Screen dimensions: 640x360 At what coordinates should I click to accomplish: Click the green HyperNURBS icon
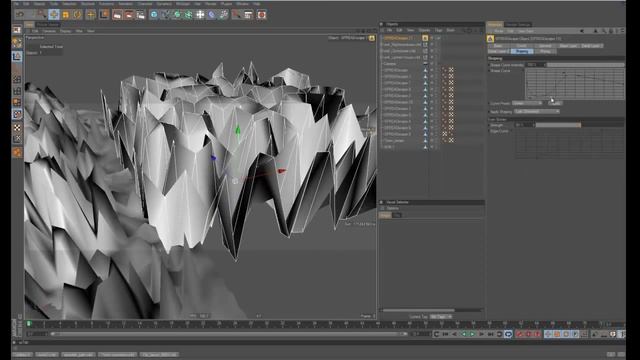click(x=177, y=15)
